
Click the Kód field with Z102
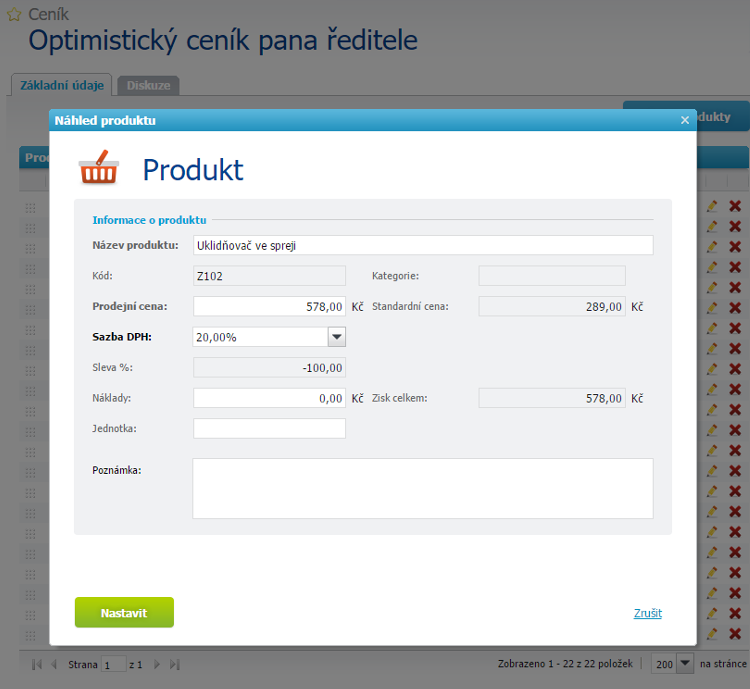tap(269, 276)
